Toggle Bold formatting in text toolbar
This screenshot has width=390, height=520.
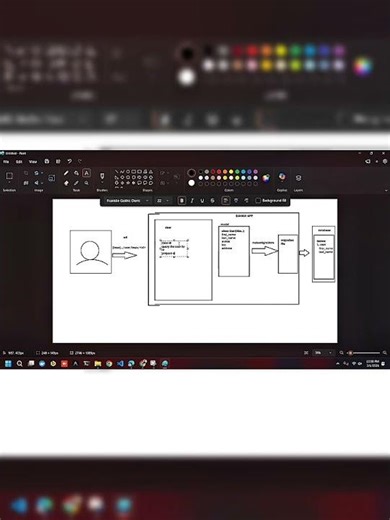182,201
